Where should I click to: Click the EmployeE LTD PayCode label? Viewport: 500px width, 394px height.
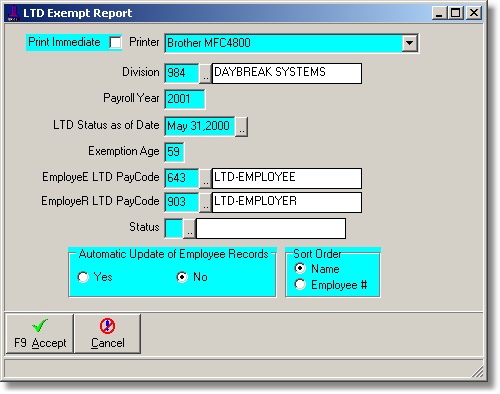point(101,177)
